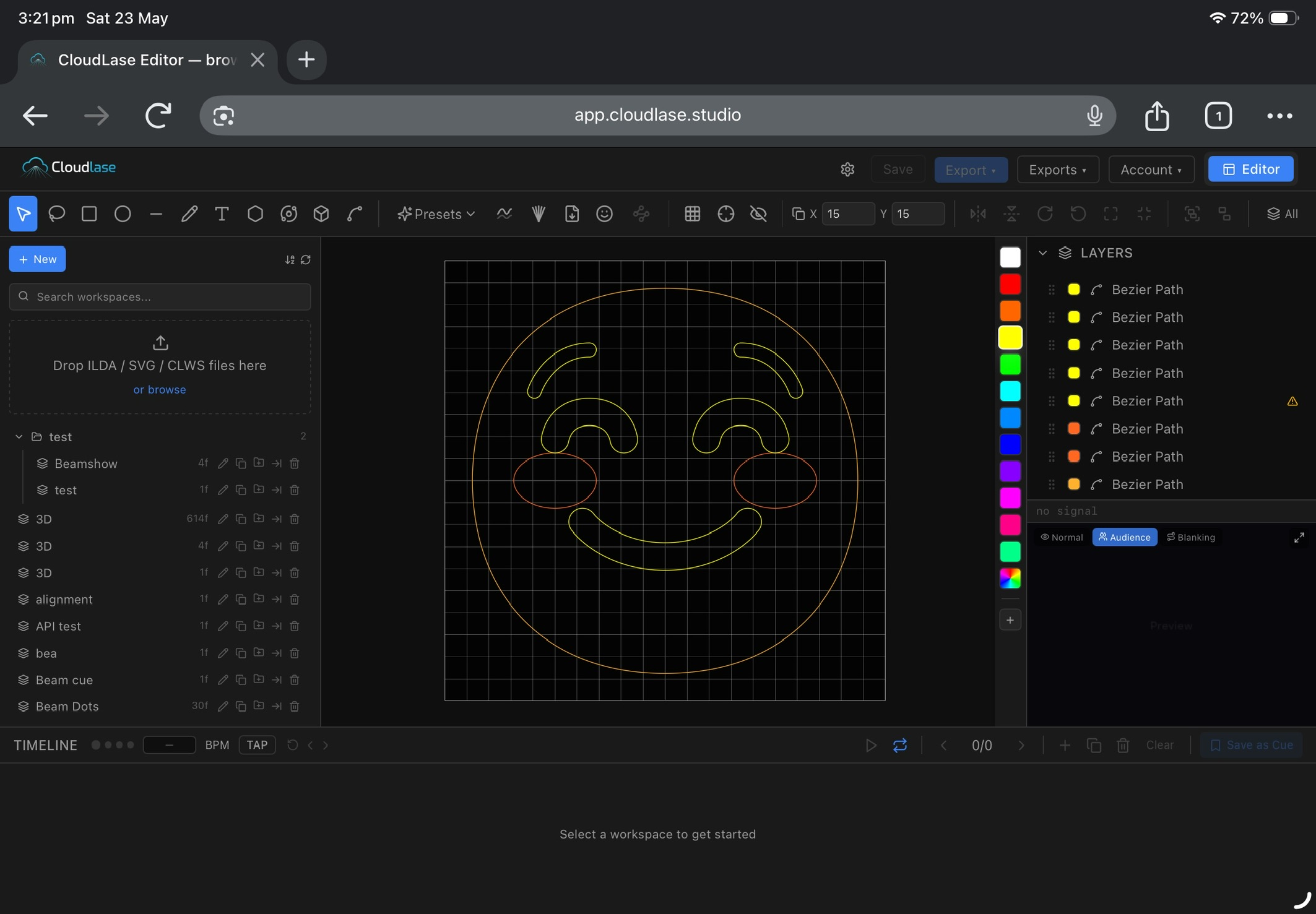
Task: Click the X offset input field
Action: (x=848, y=214)
